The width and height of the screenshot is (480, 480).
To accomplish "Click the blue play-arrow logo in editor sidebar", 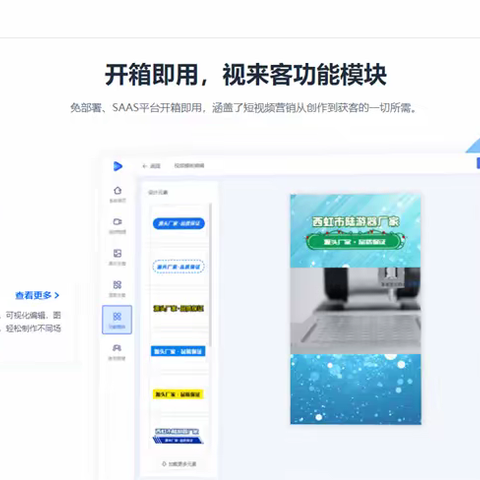I will [x=117, y=166].
